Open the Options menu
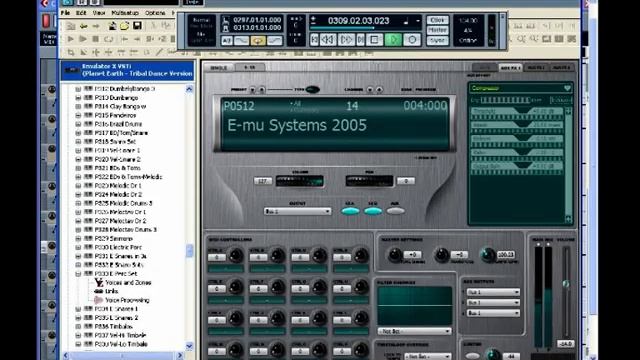Viewport: 640px width, 360px height. tap(155, 13)
